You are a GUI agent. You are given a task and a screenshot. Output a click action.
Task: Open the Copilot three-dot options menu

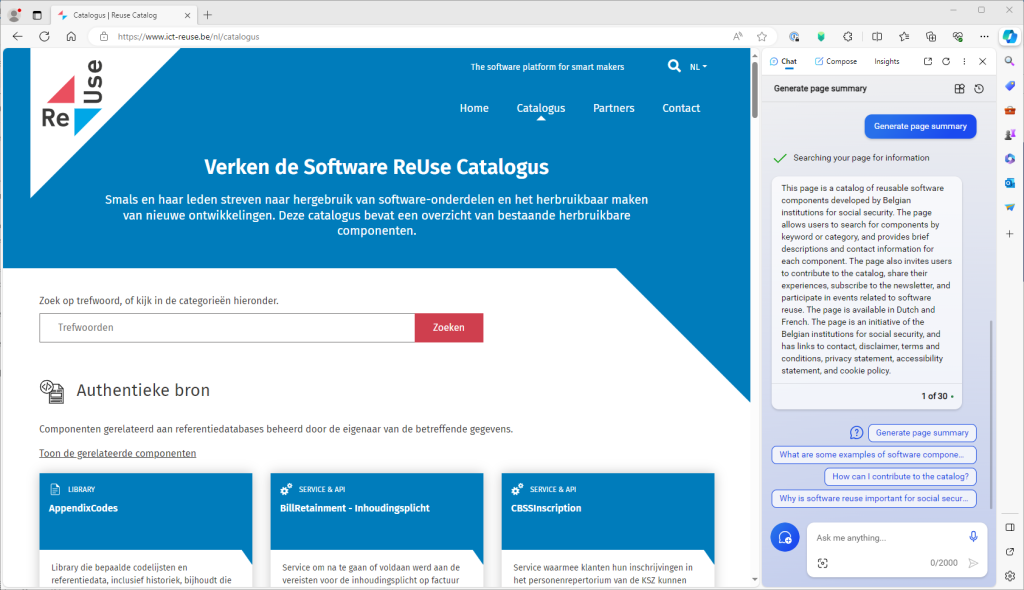click(x=963, y=61)
